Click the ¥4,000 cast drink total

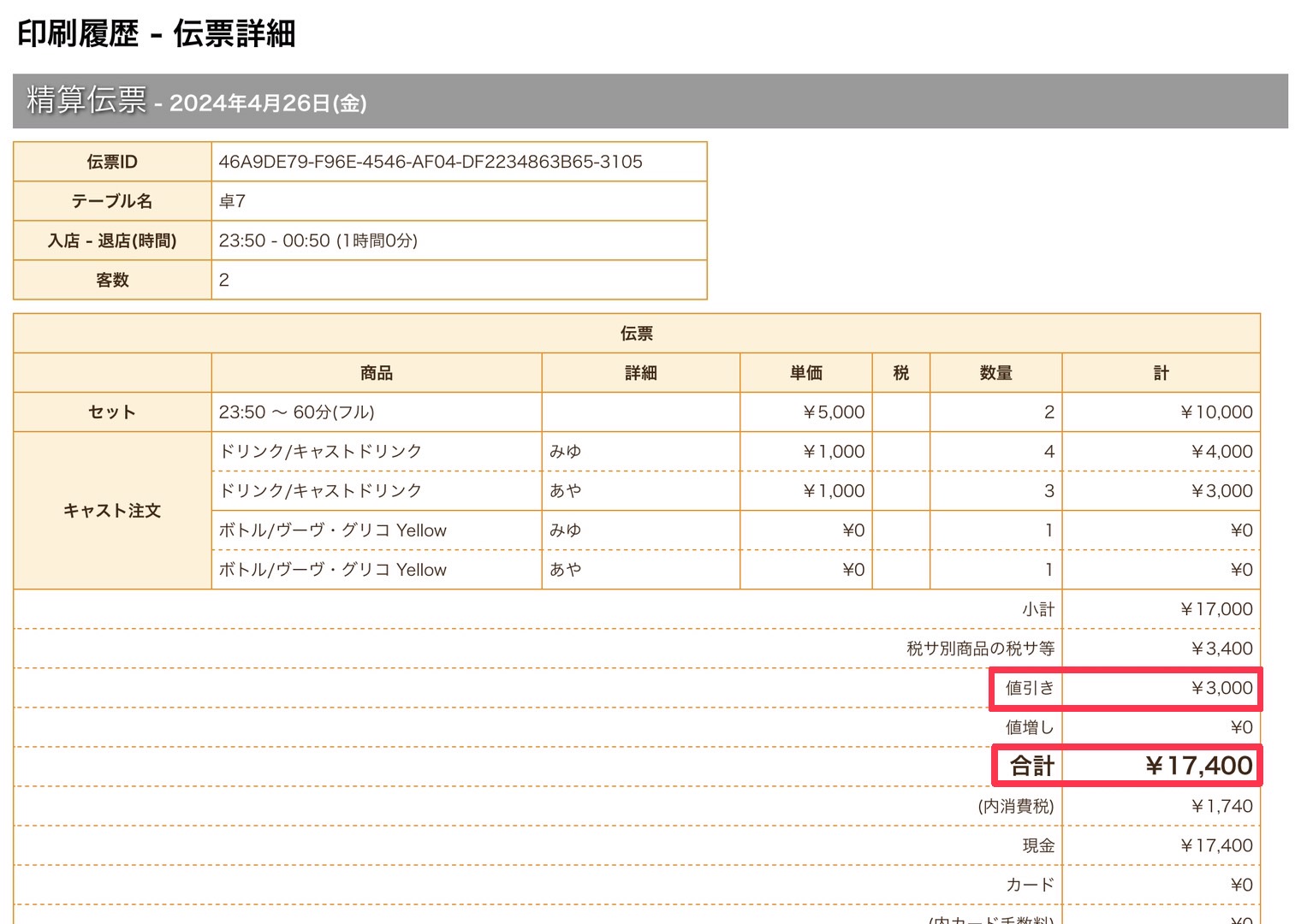coord(1221,451)
